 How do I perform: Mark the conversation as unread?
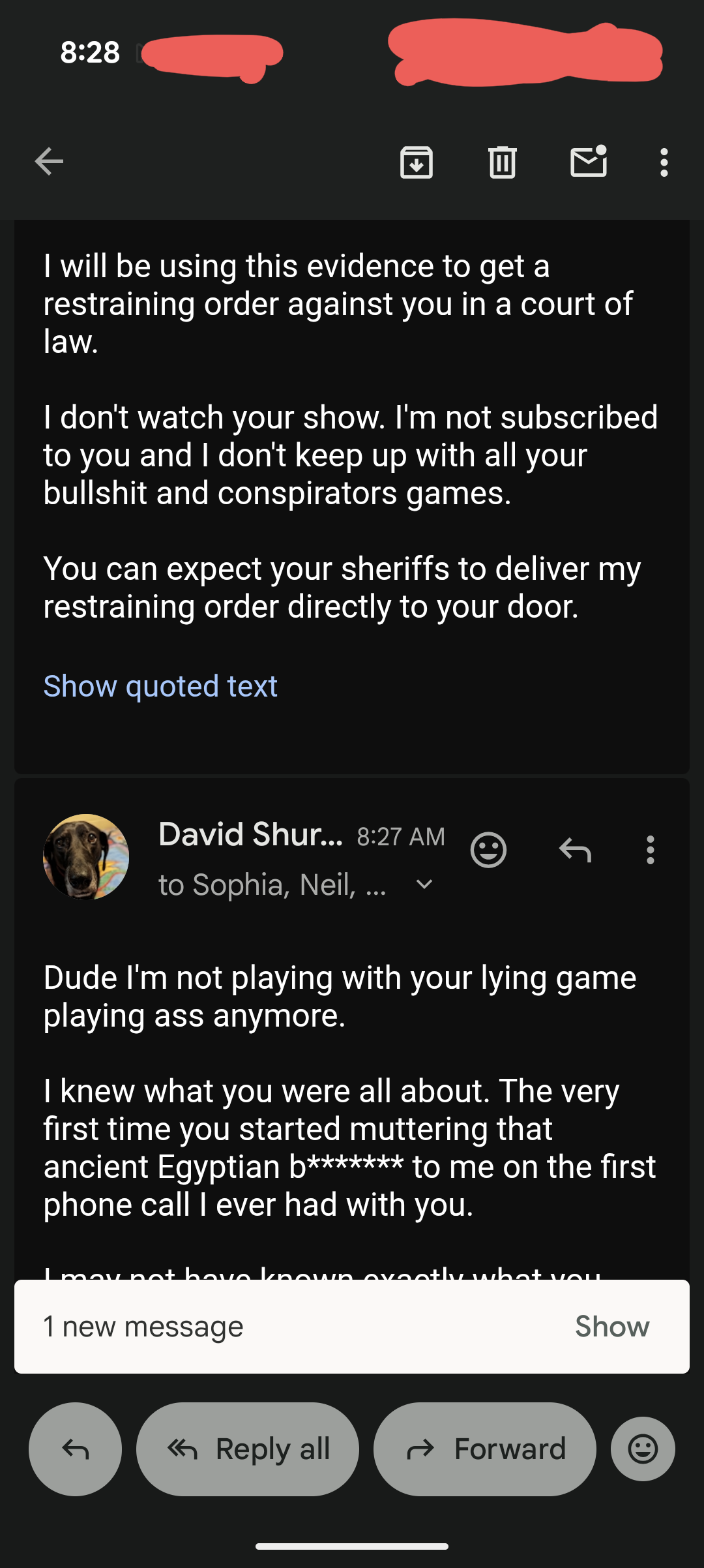589,162
